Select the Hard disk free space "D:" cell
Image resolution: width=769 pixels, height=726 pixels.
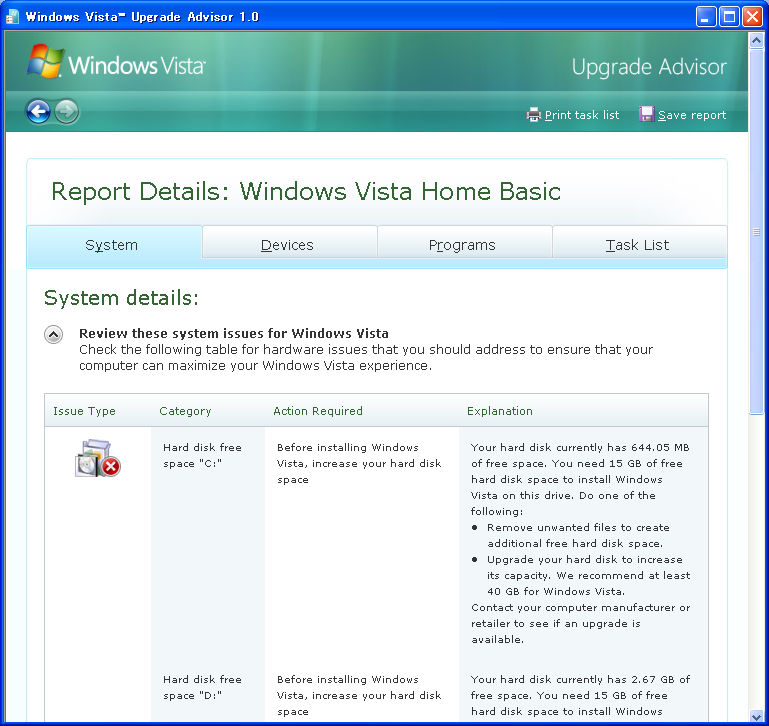pos(202,687)
